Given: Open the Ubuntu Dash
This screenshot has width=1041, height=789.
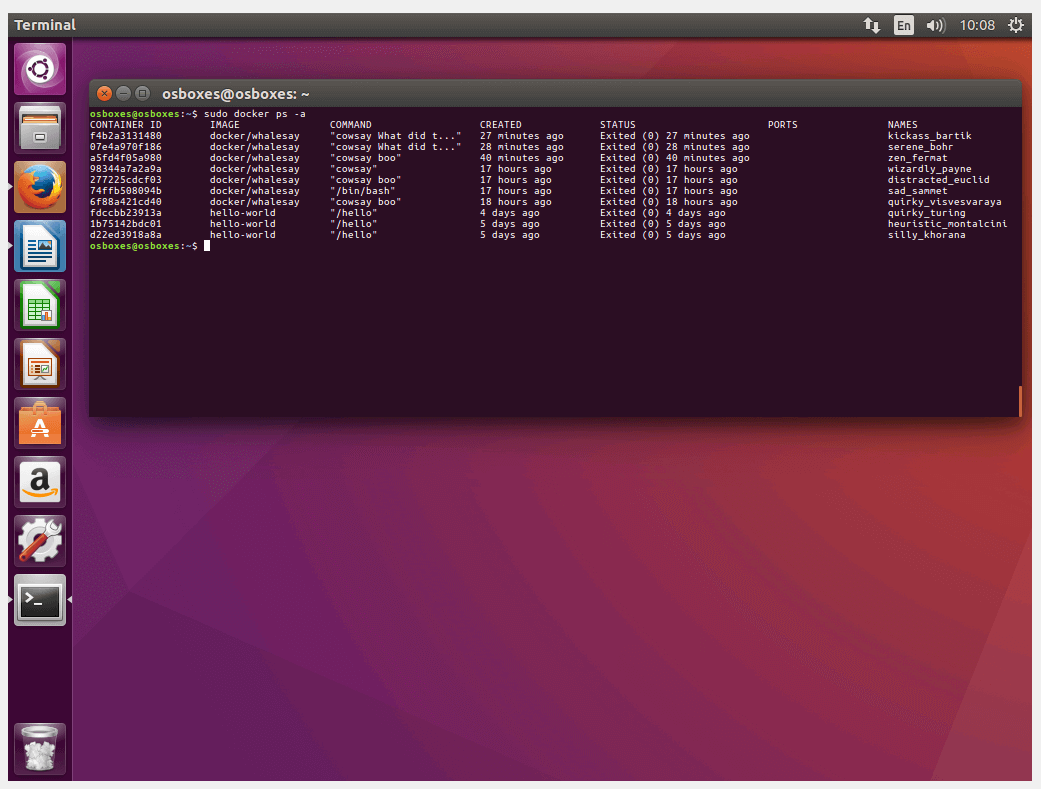Looking at the screenshot, I should coord(39,68).
